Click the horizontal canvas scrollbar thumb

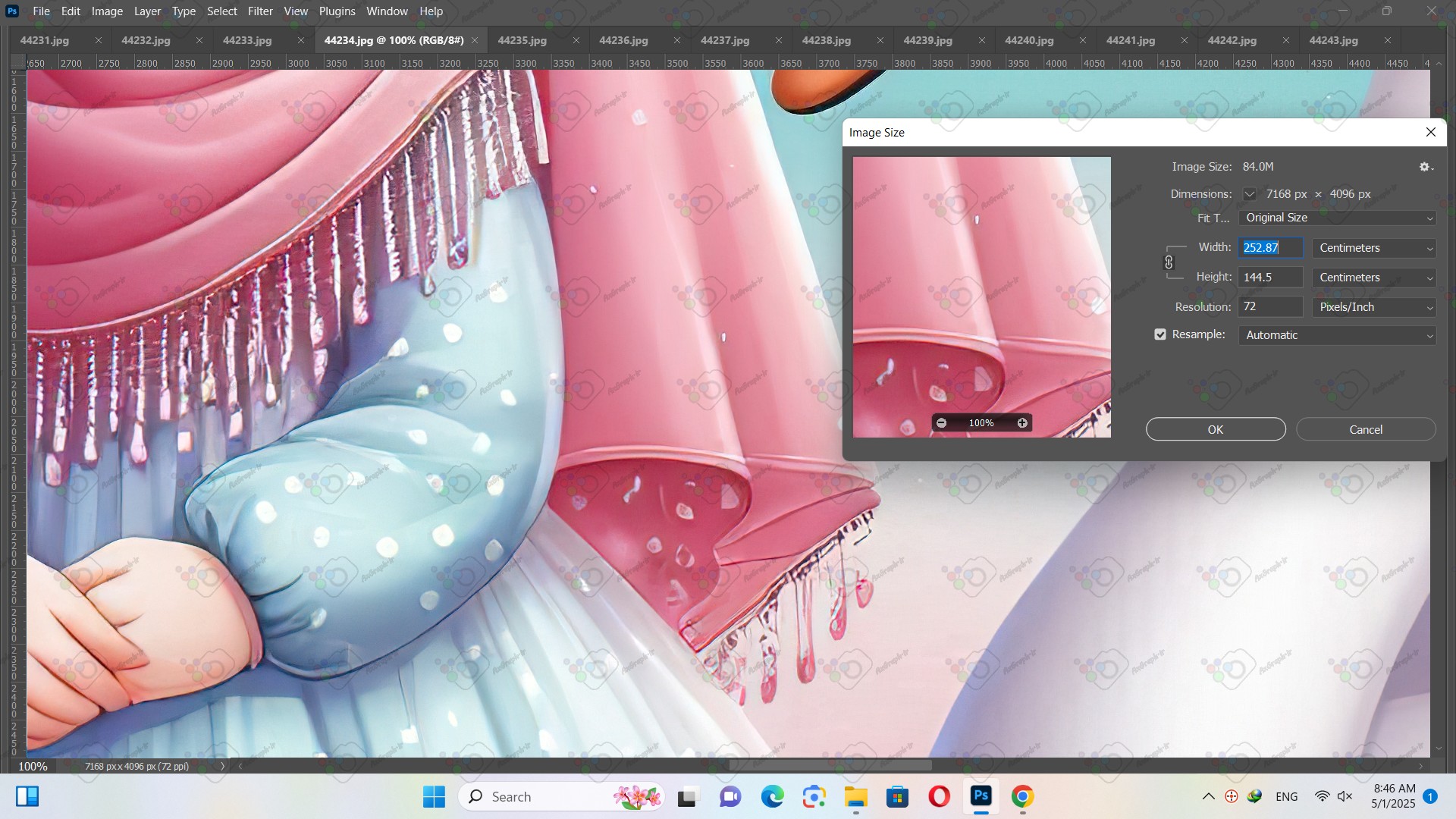pos(830,766)
